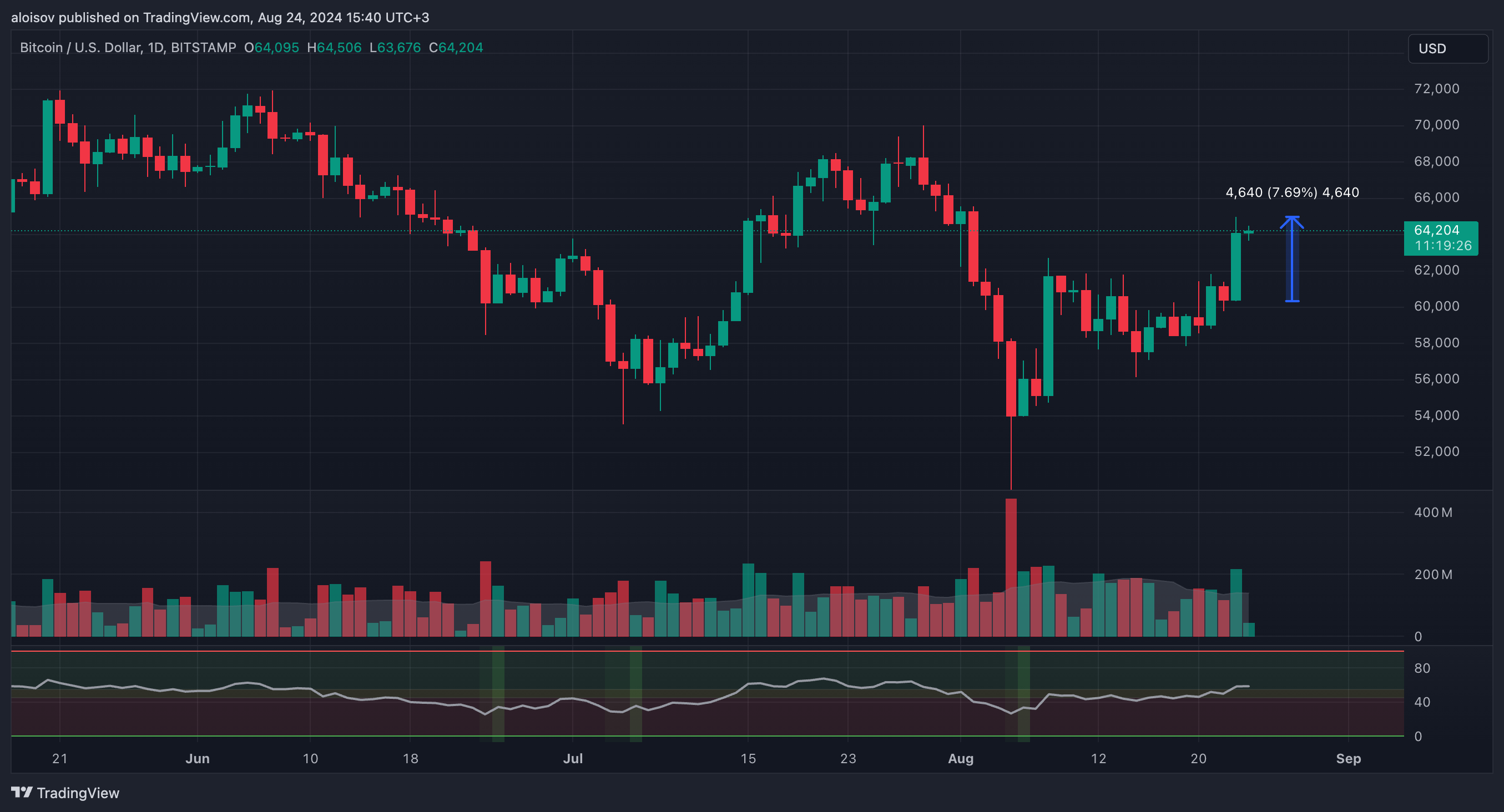Image resolution: width=1504 pixels, height=812 pixels.
Task: Click the close price value C64,204
Action: (456, 47)
